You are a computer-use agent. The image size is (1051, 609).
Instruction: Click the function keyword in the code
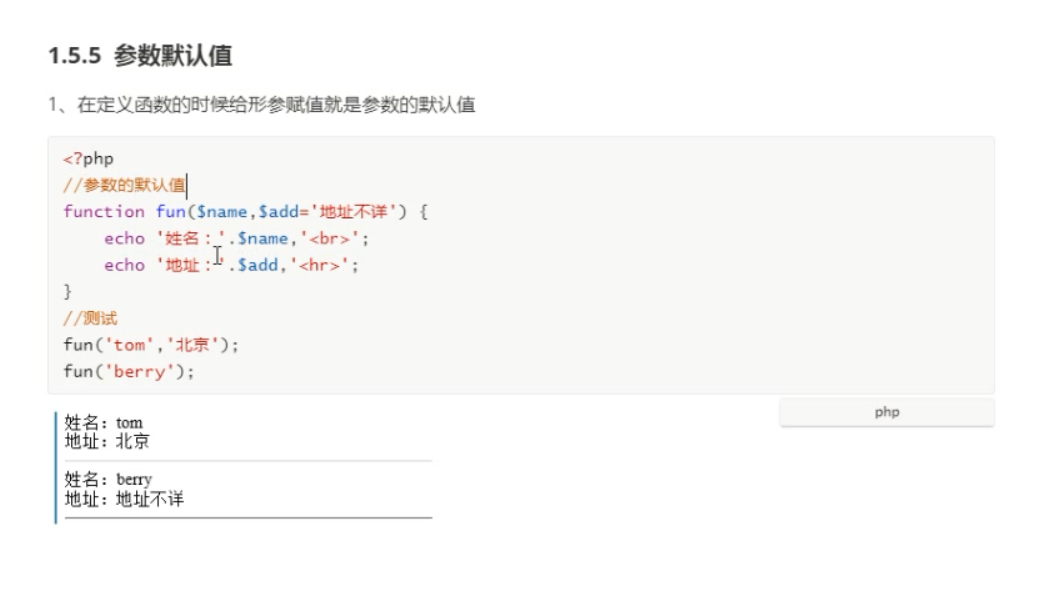coord(104,211)
